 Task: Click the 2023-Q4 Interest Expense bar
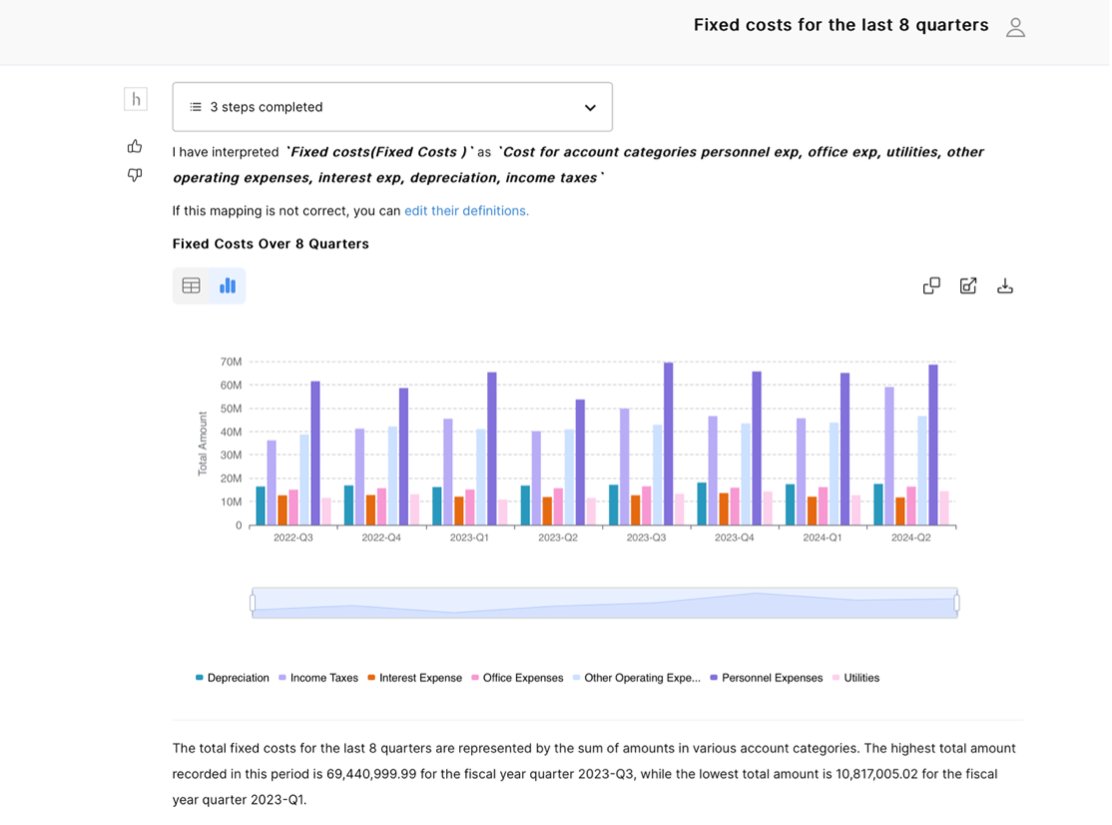[724, 509]
